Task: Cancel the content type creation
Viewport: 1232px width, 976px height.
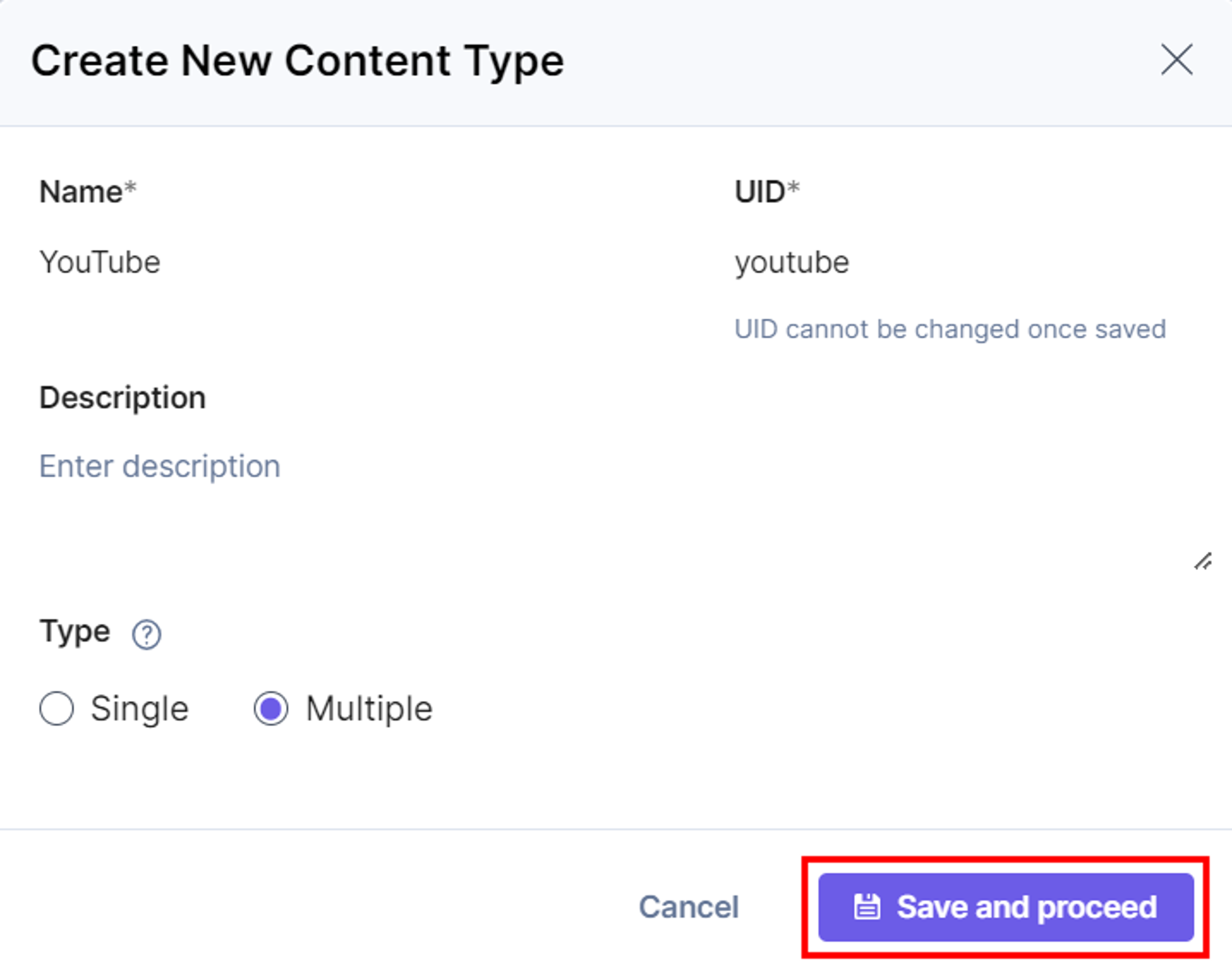Action: [689, 907]
